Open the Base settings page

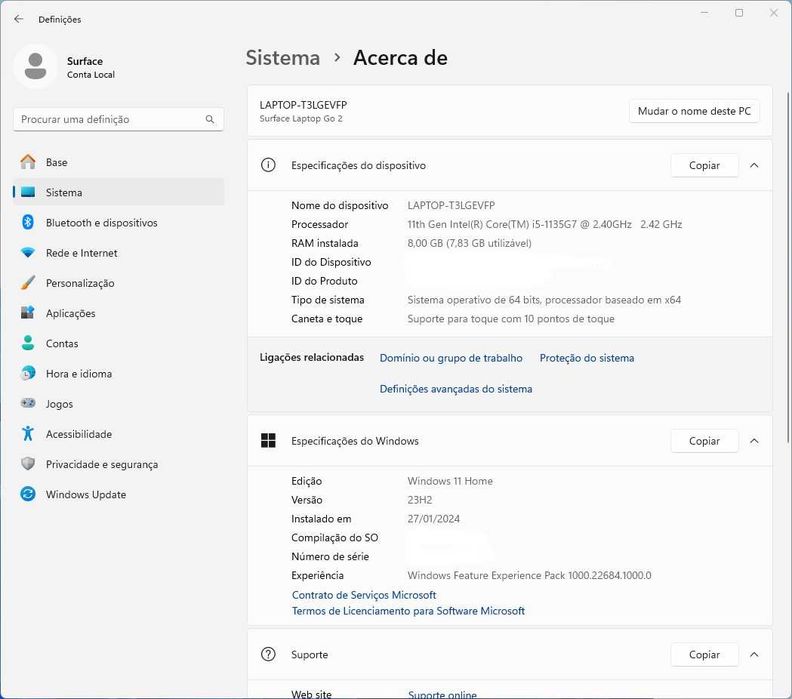(119, 162)
